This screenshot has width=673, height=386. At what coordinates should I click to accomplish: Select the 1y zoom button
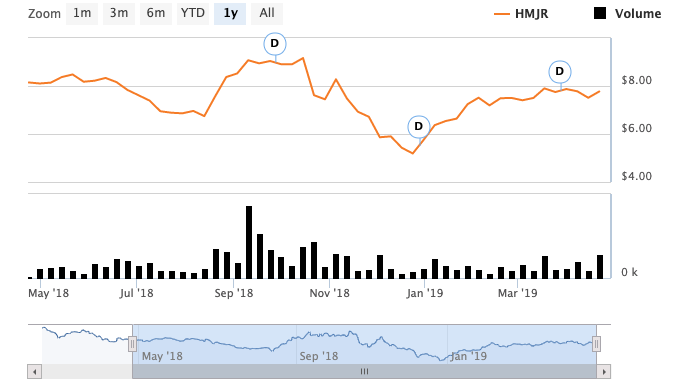pos(230,14)
